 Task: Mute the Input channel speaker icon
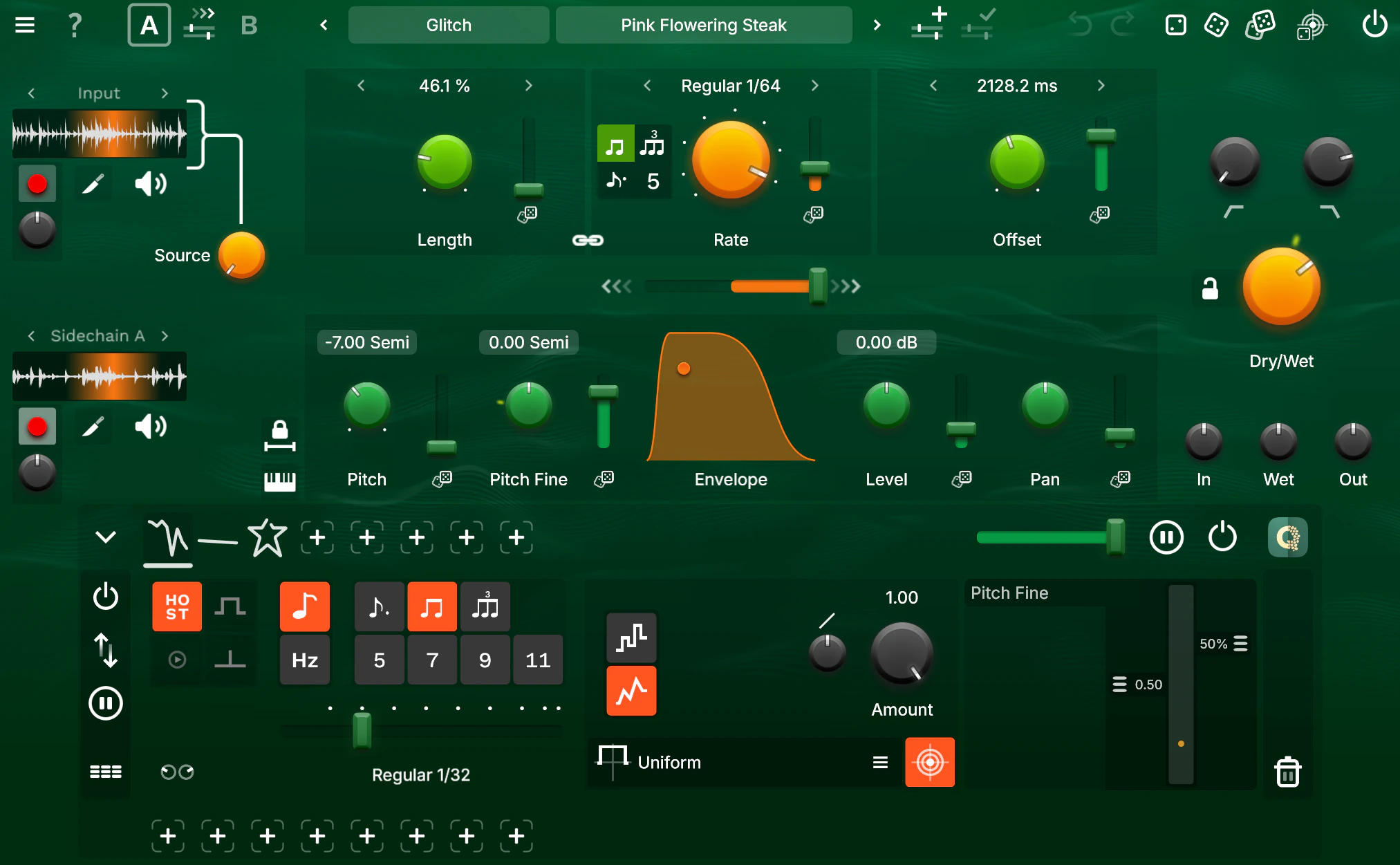click(150, 183)
